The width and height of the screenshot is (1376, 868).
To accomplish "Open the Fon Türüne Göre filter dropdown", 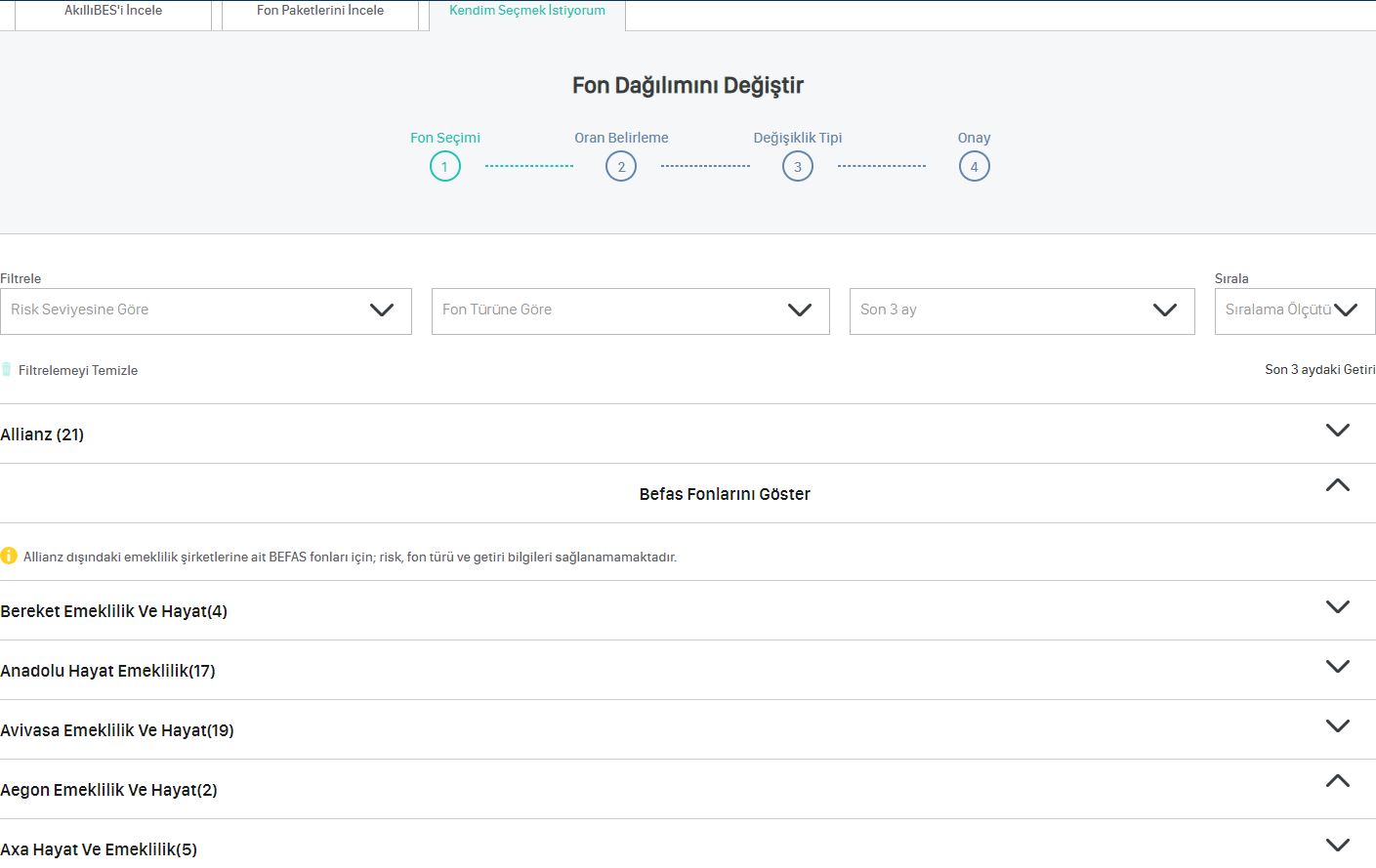I will point(631,311).
